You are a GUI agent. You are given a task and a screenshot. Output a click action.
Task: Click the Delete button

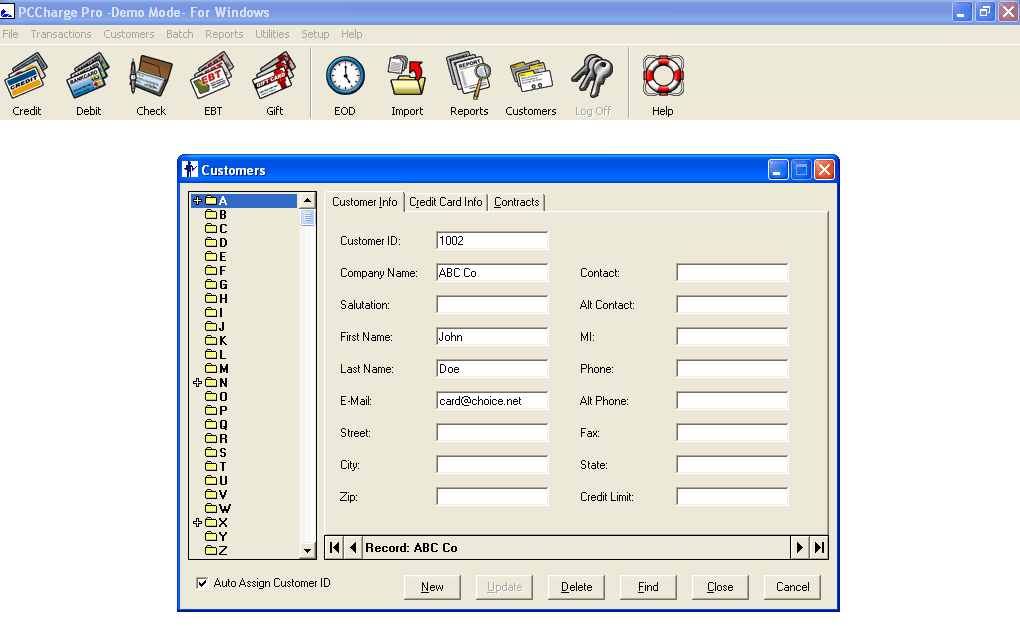[x=576, y=587]
